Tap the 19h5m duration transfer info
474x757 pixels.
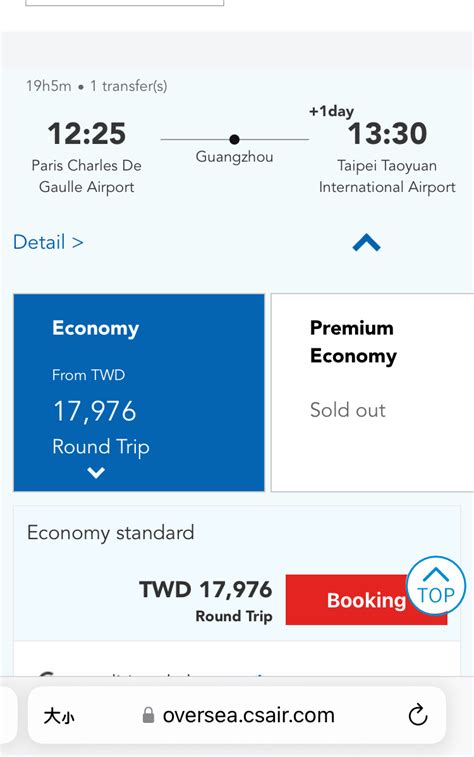coord(97,86)
